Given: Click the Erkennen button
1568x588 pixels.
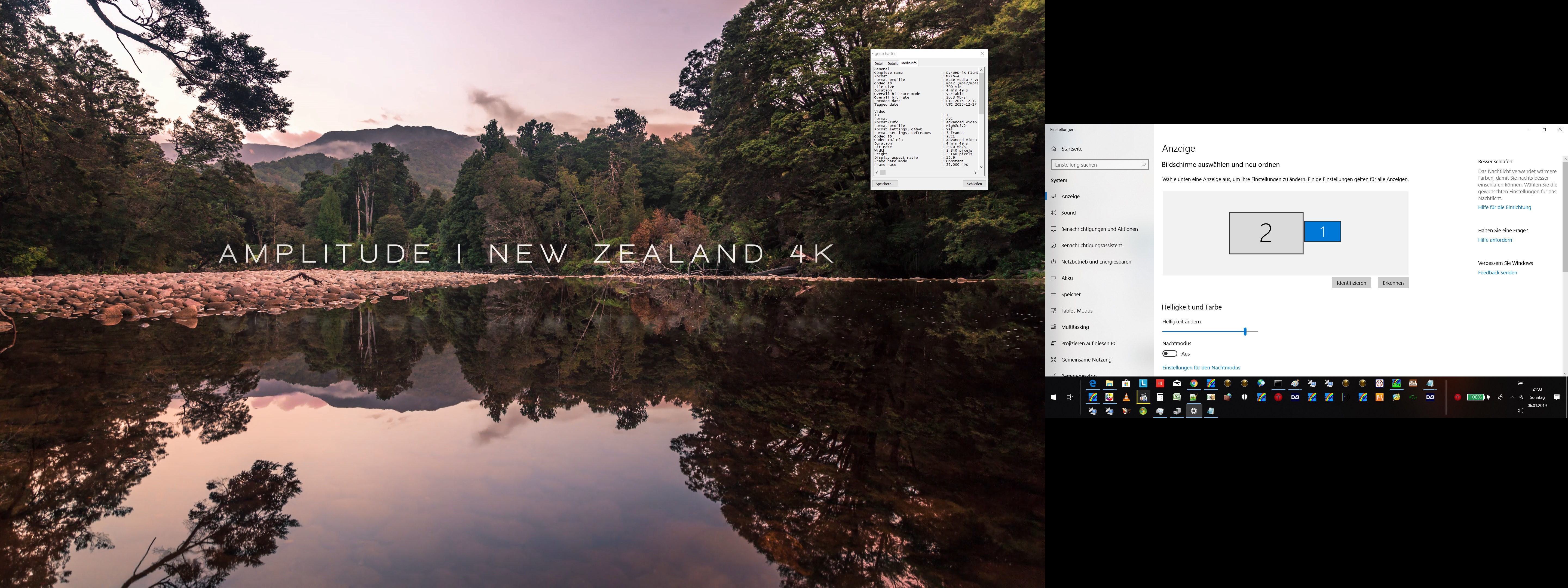Looking at the screenshot, I should (x=1393, y=283).
